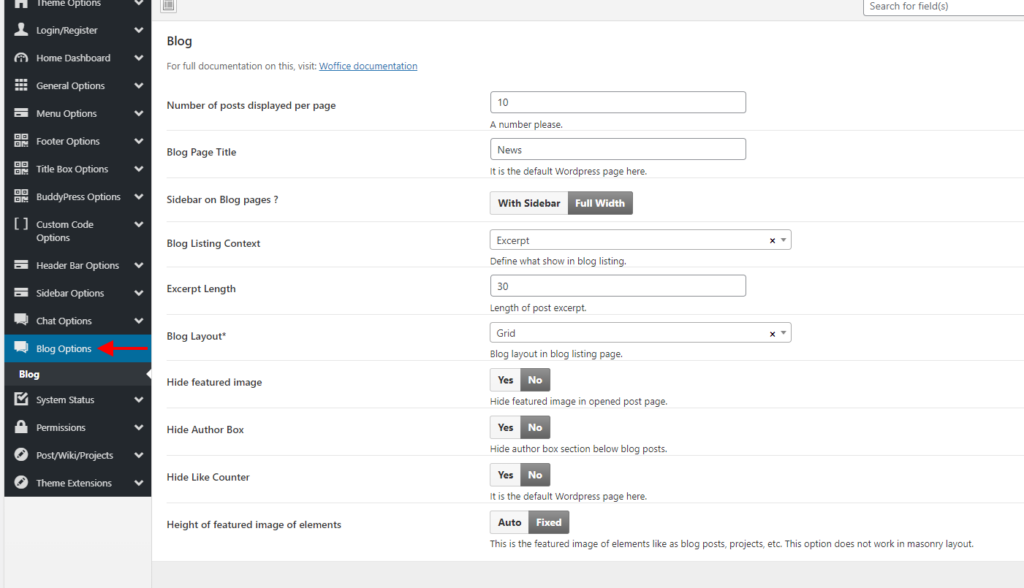1024x588 pixels.
Task: Click the Home Dashboard gauge icon
Action: pyautogui.click(x=21, y=58)
